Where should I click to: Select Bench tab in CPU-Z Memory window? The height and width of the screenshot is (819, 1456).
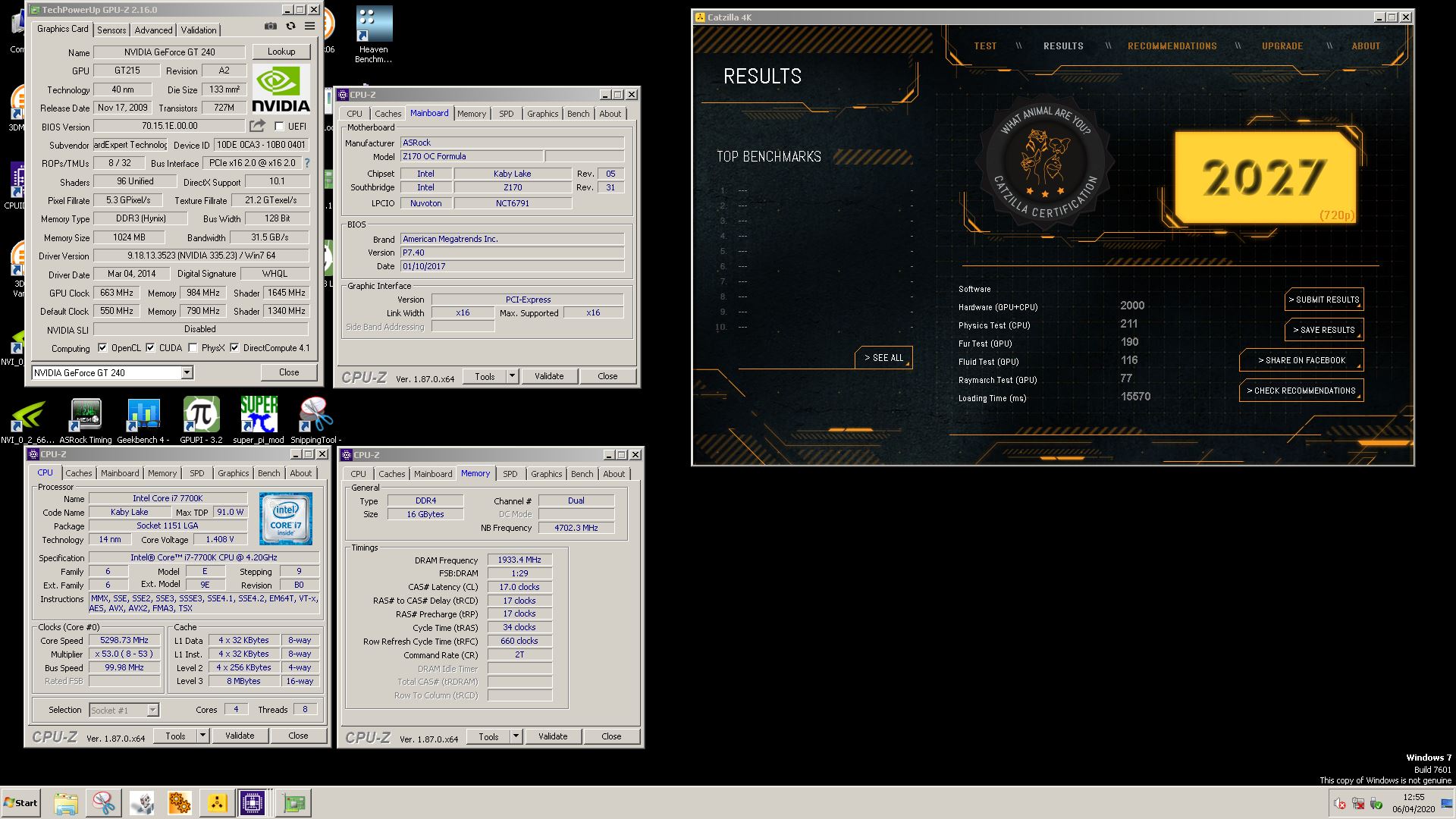pyautogui.click(x=582, y=474)
